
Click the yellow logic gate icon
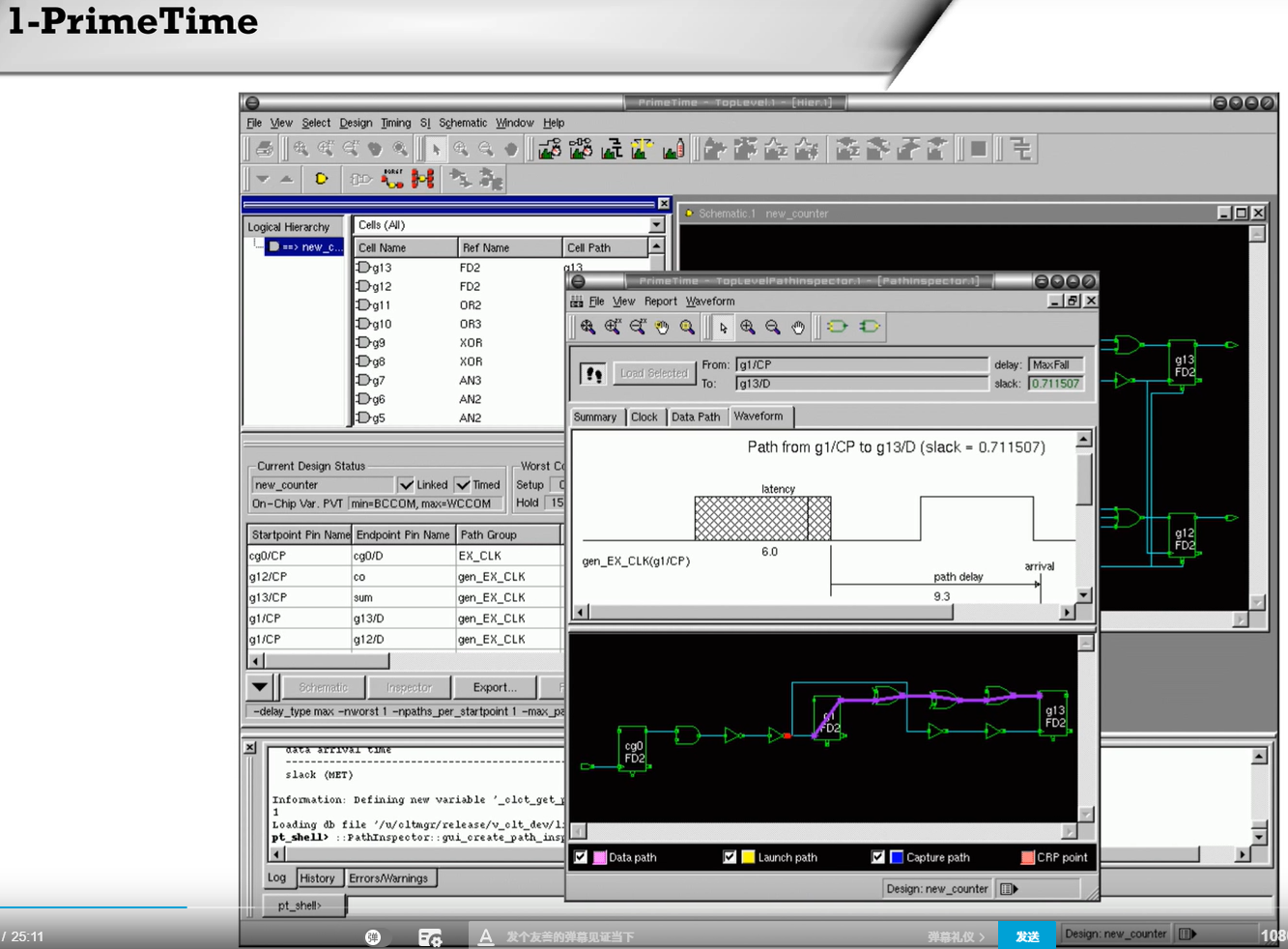(321, 179)
